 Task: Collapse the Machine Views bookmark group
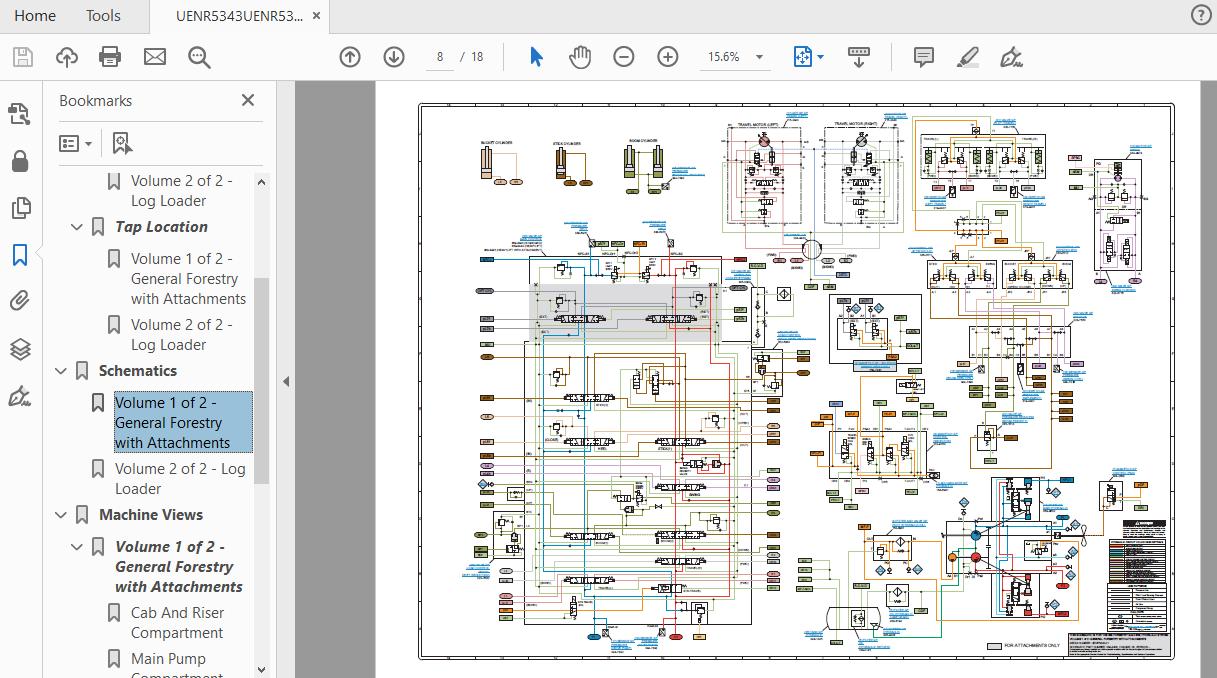point(61,515)
